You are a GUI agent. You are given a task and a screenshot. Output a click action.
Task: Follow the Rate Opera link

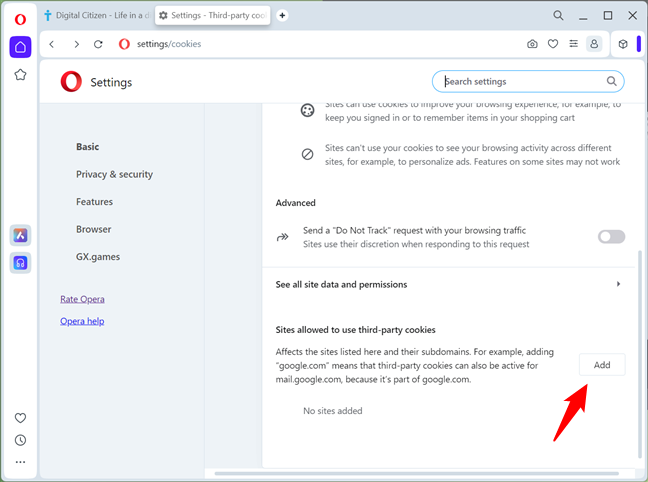click(82, 299)
